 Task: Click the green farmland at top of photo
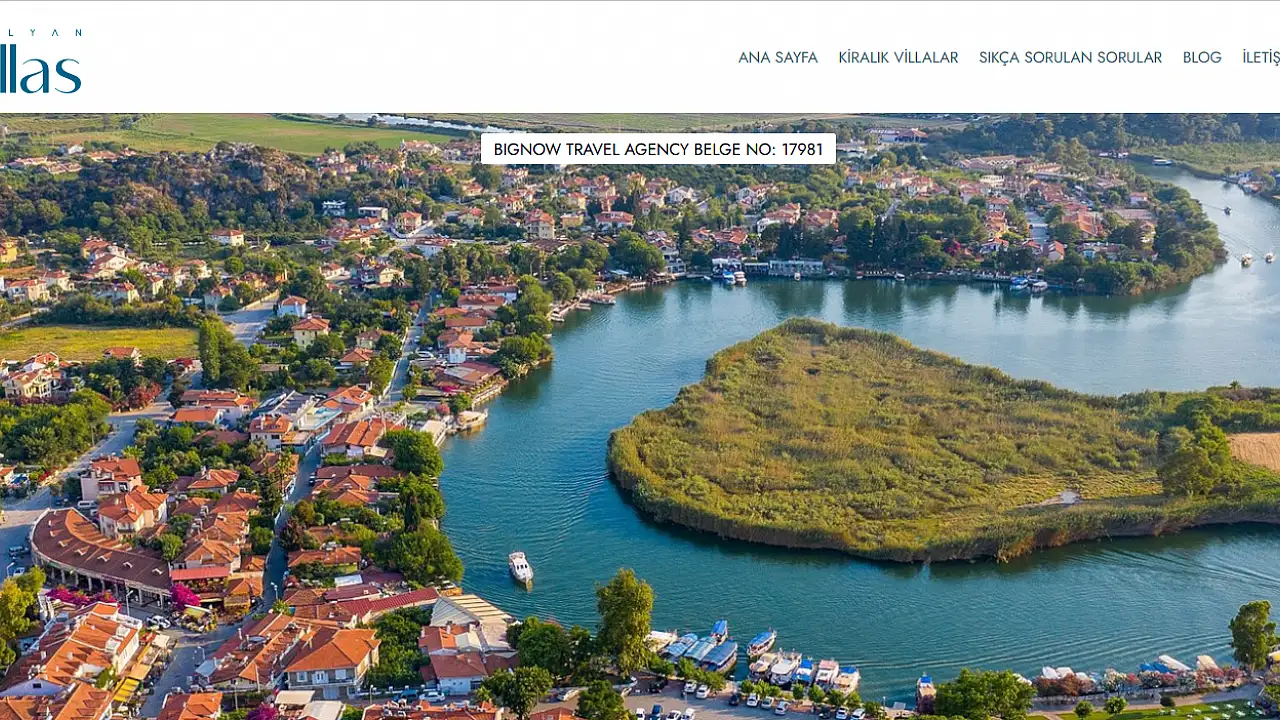point(250,132)
